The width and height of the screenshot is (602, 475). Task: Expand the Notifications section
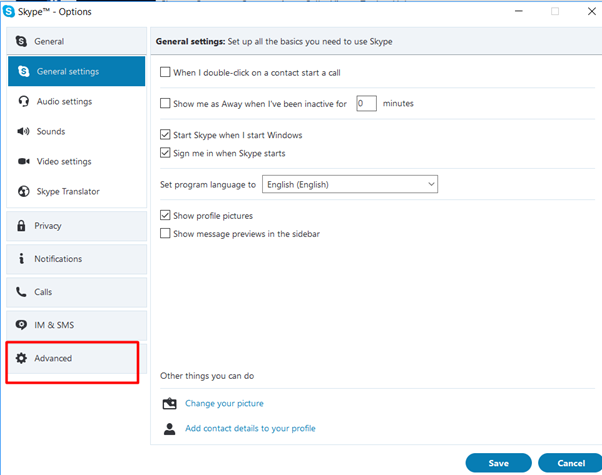[76, 259]
